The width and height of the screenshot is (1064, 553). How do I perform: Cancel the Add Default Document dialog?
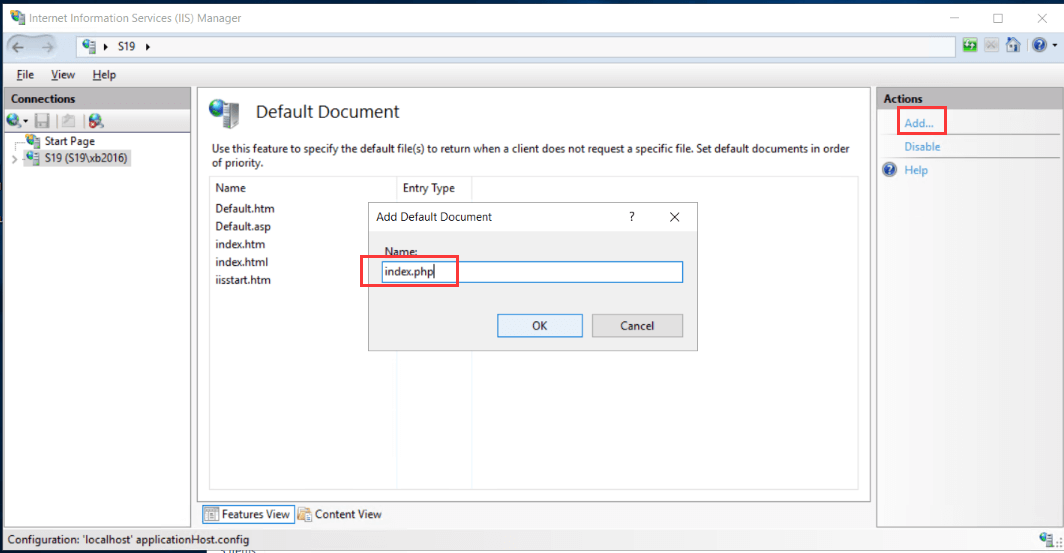pos(637,325)
